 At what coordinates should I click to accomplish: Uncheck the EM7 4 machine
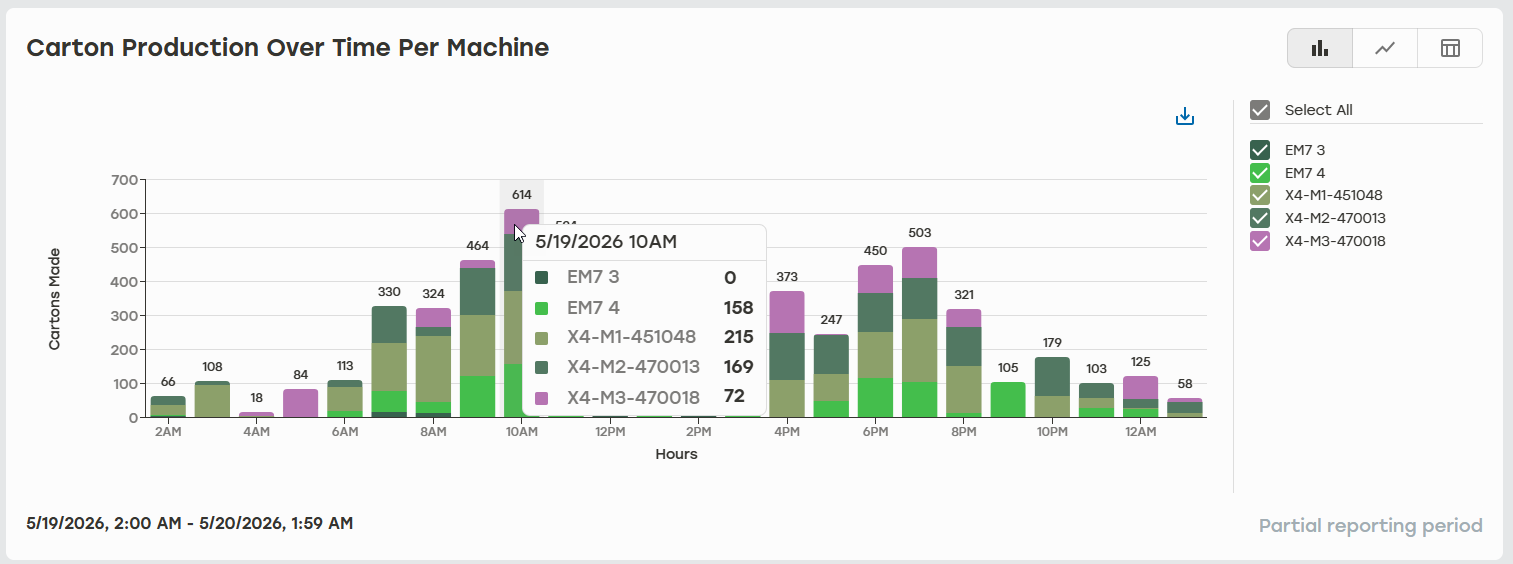point(1260,173)
